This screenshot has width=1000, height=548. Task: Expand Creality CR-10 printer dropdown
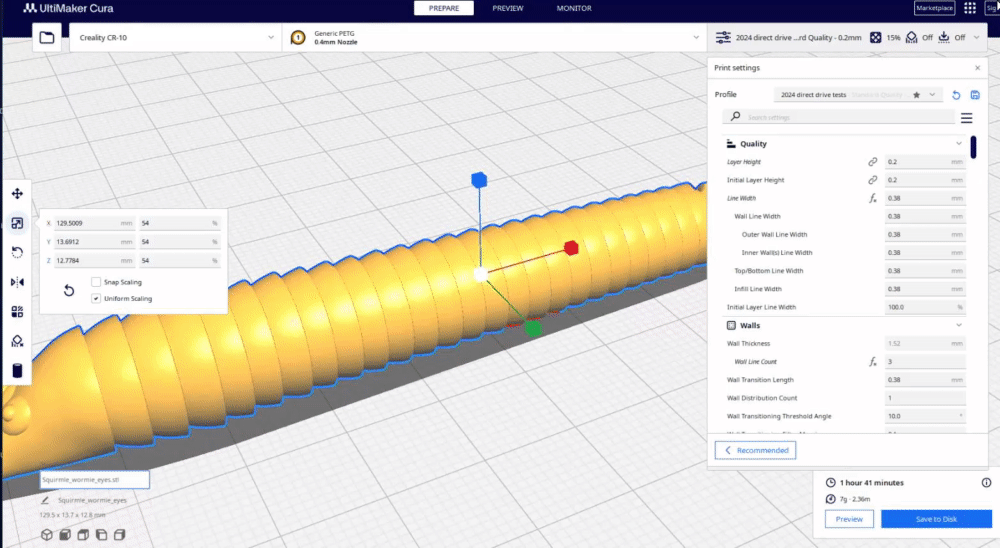(x=175, y=38)
